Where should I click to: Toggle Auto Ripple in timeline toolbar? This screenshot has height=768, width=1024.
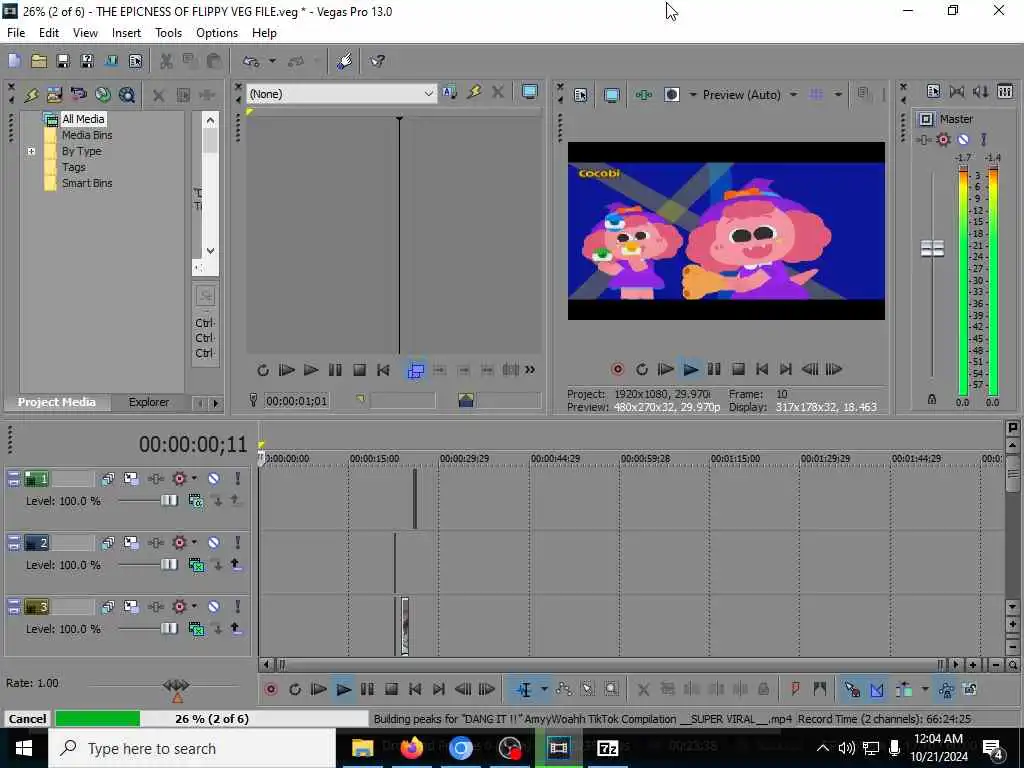click(904, 690)
